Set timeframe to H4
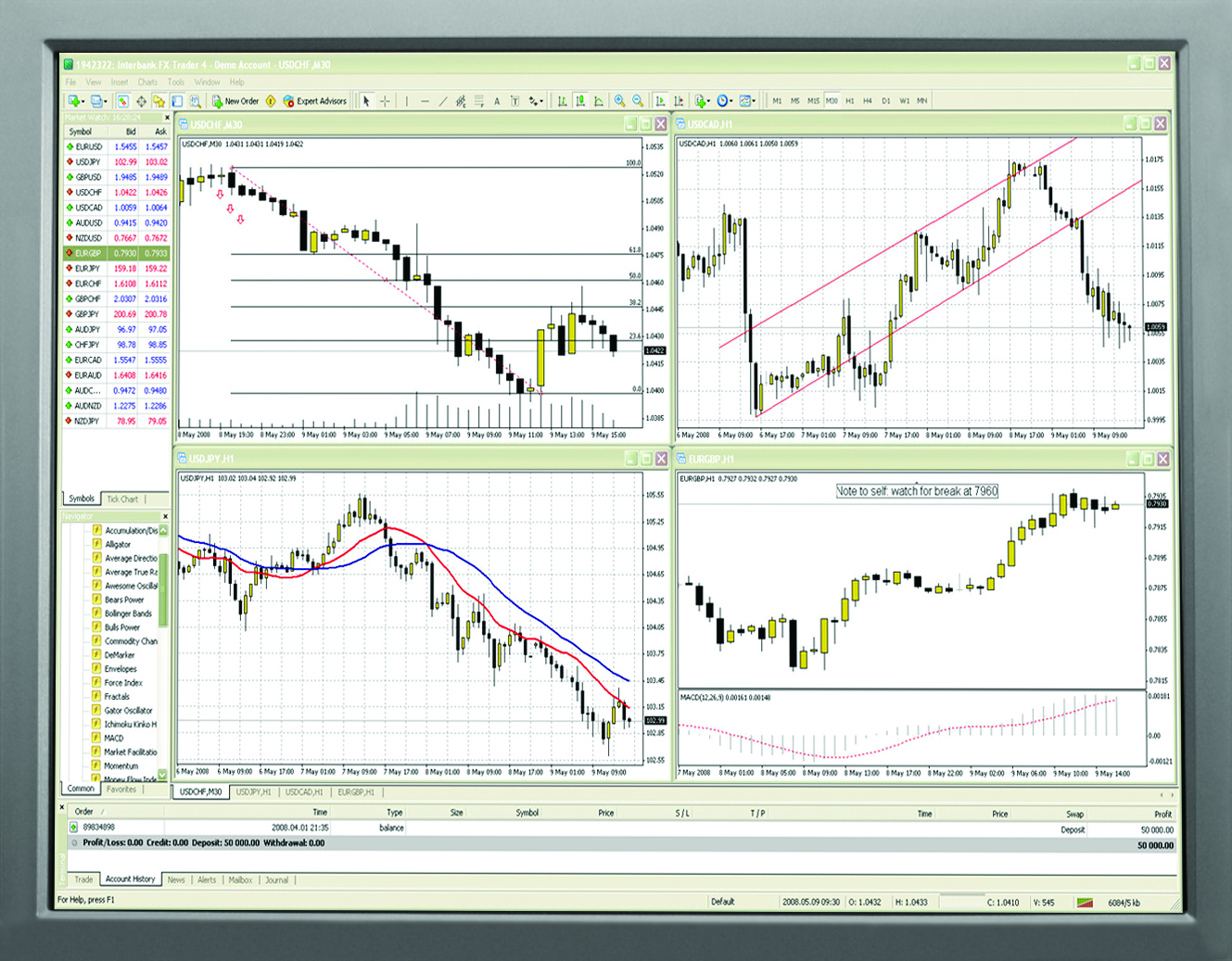Viewport: 1232px width, 961px height. point(868,101)
